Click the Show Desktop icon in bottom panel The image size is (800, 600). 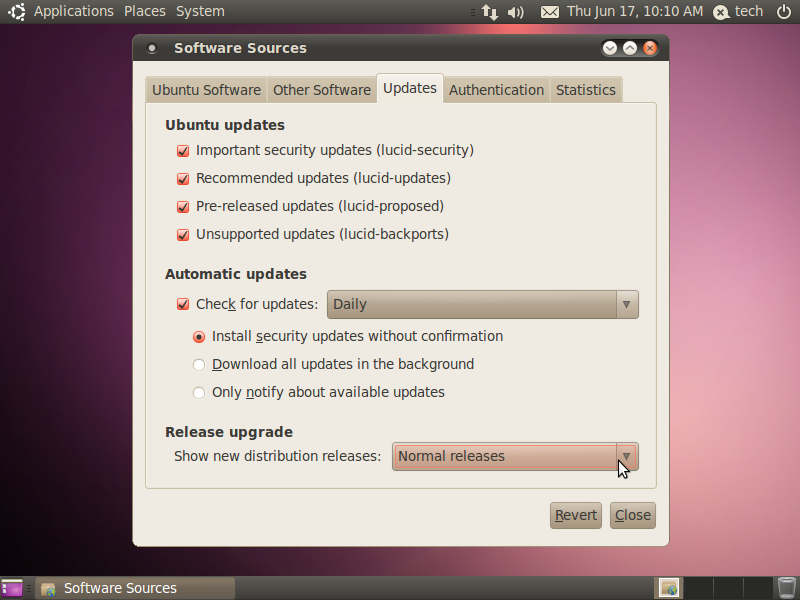coord(12,588)
